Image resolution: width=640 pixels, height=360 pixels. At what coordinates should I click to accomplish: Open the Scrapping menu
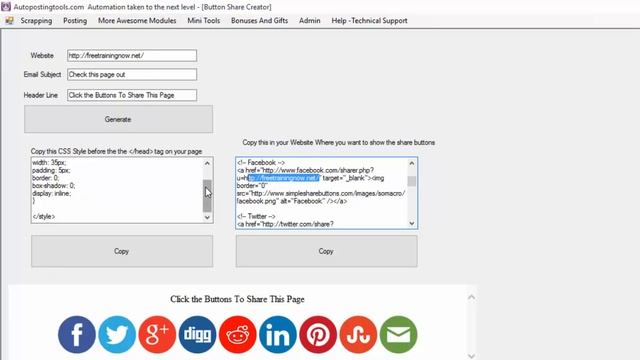click(36, 20)
